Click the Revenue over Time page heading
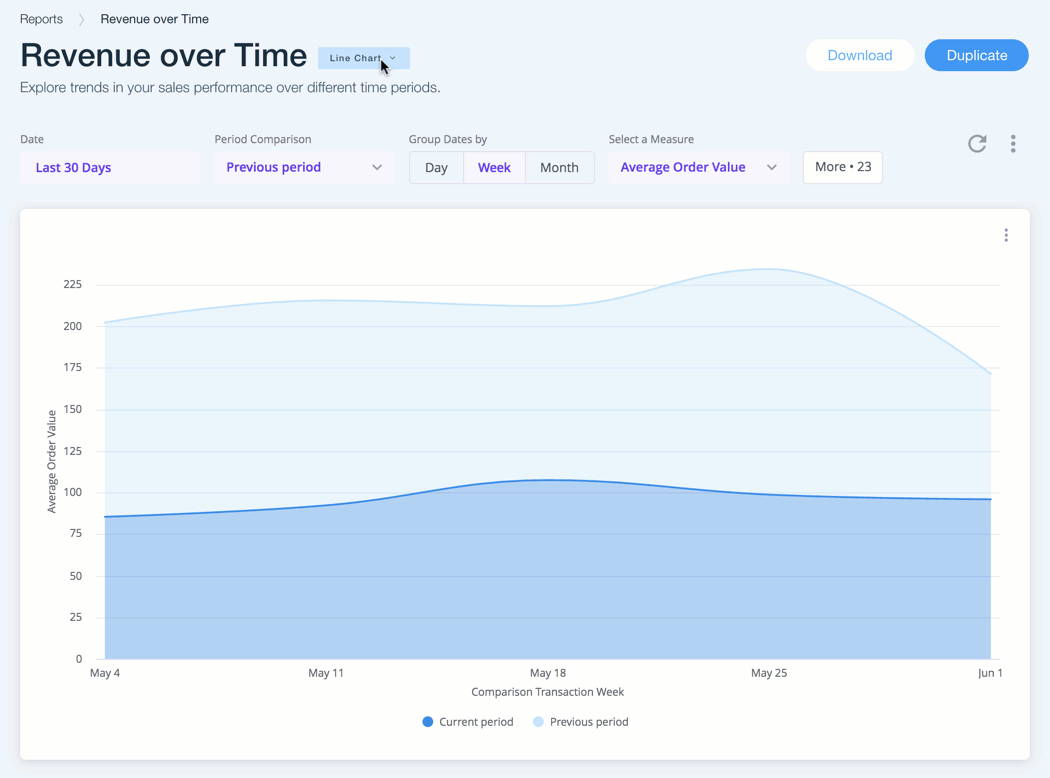The height and width of the screenshot is (778, 1050). [163, 56]
